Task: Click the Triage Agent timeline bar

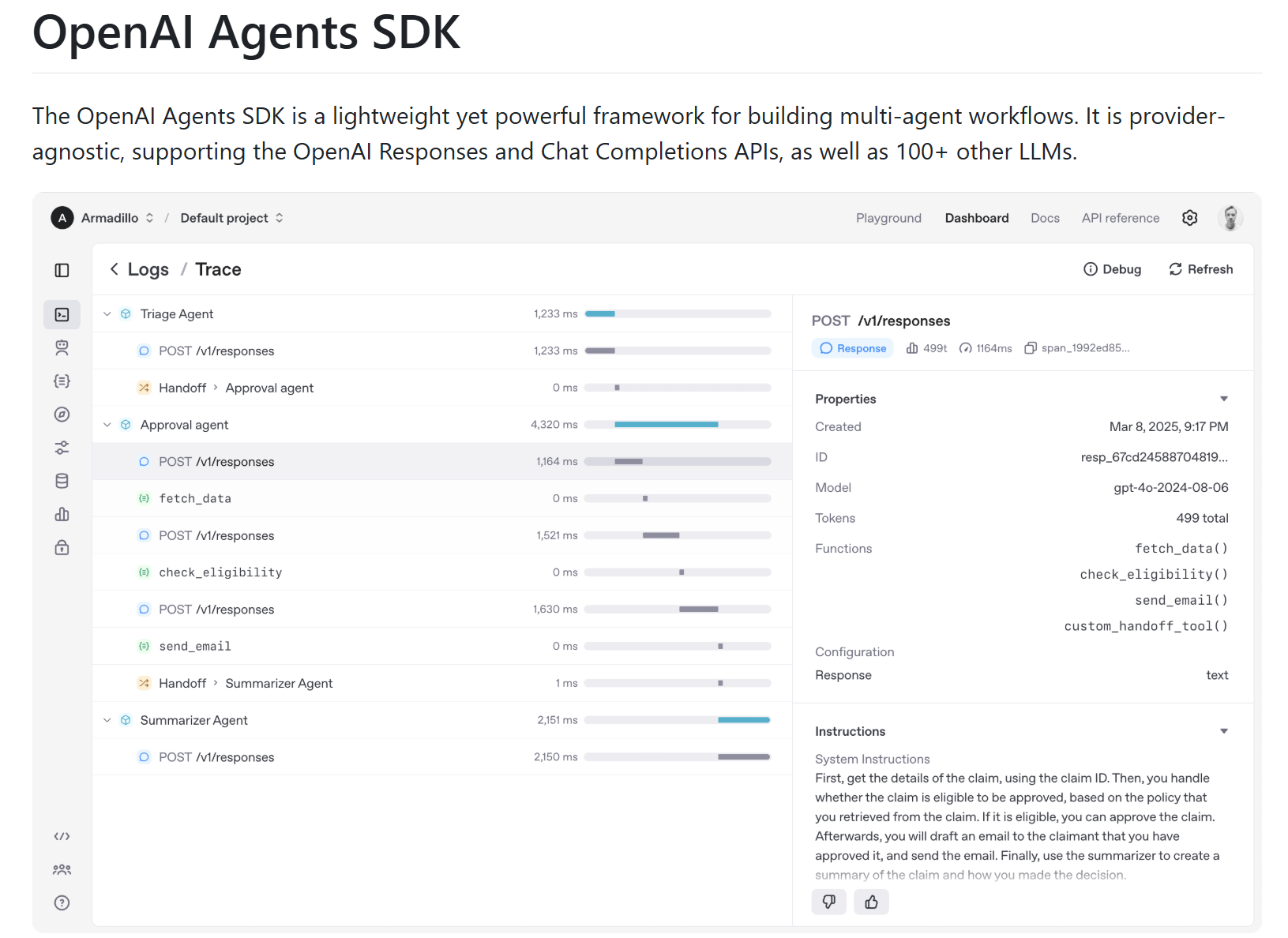Action: (x=600, y=313)
